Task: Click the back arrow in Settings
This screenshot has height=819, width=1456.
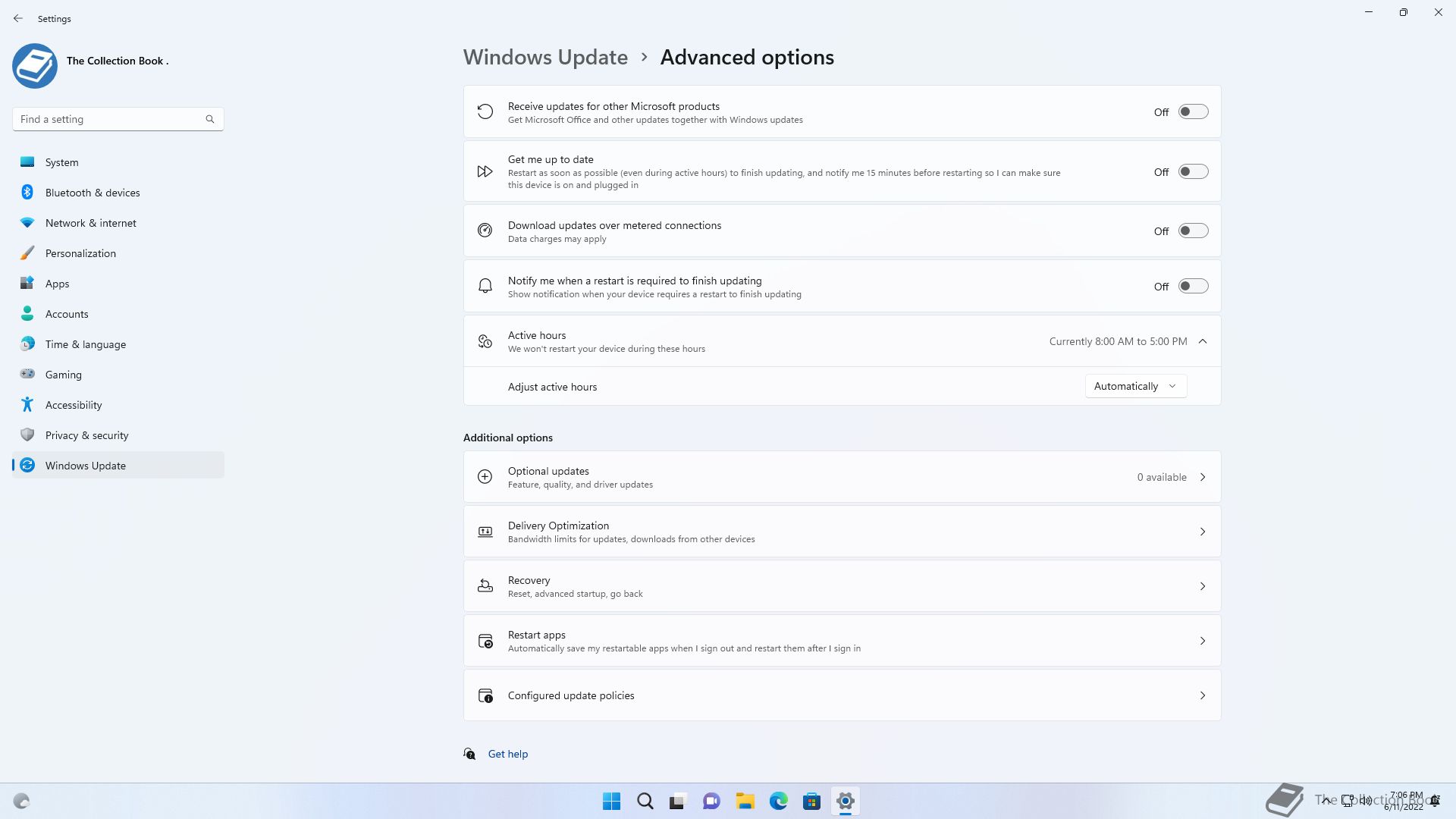Action: [18, 18]
